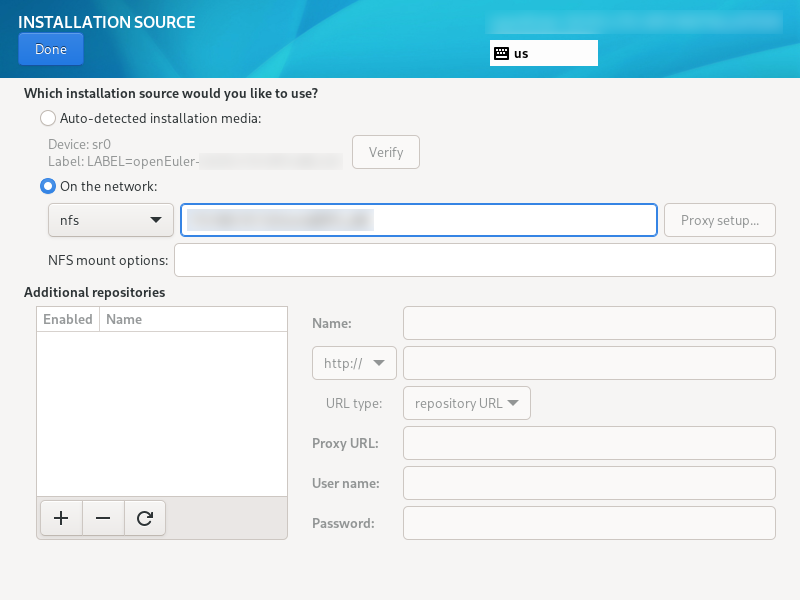
Task: Click the Enabled column header
Action: 68,319
